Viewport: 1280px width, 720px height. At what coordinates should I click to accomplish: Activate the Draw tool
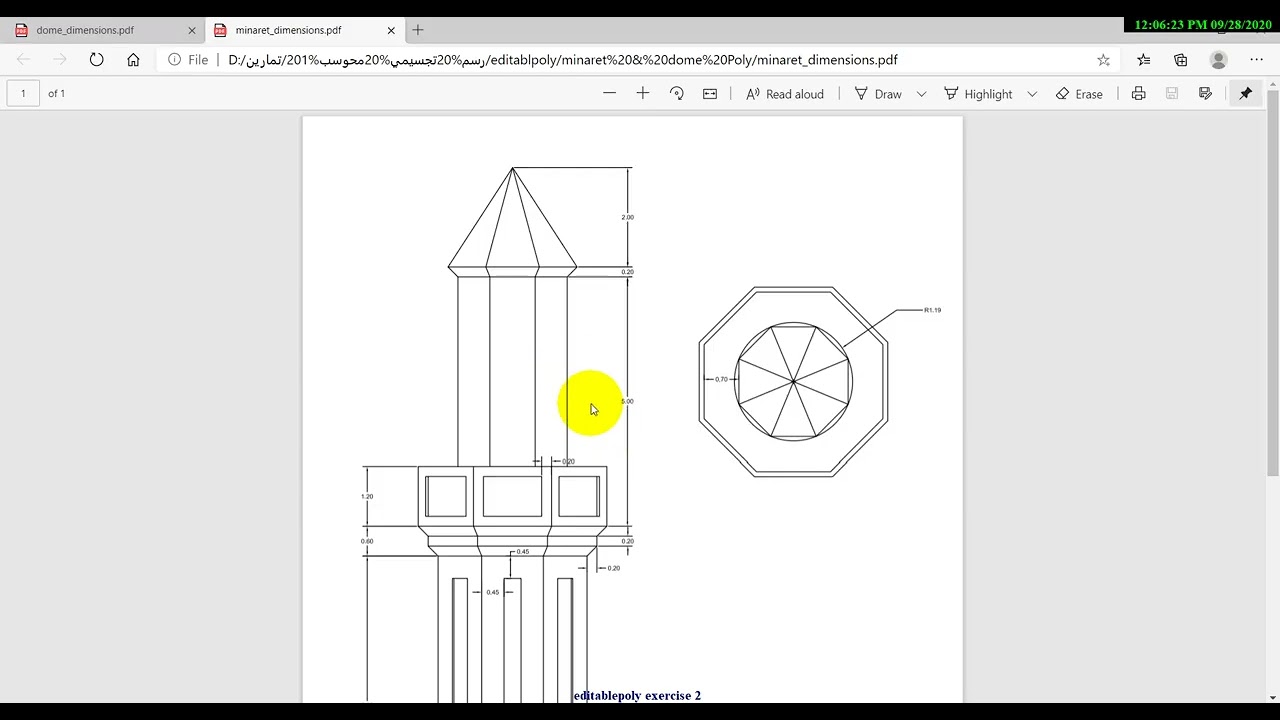coord(878,94)
